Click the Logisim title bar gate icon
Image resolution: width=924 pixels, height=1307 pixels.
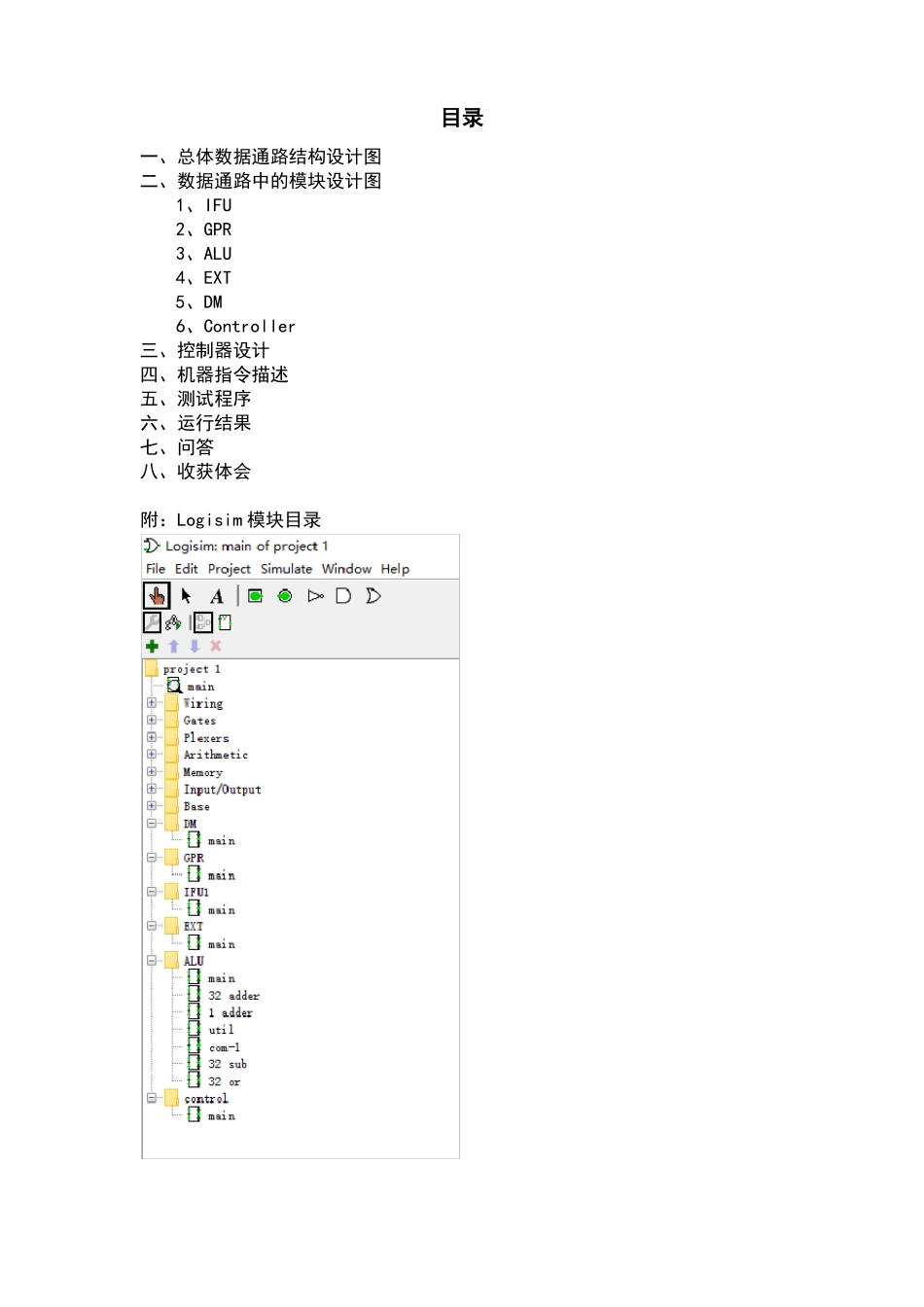[152, 546]
